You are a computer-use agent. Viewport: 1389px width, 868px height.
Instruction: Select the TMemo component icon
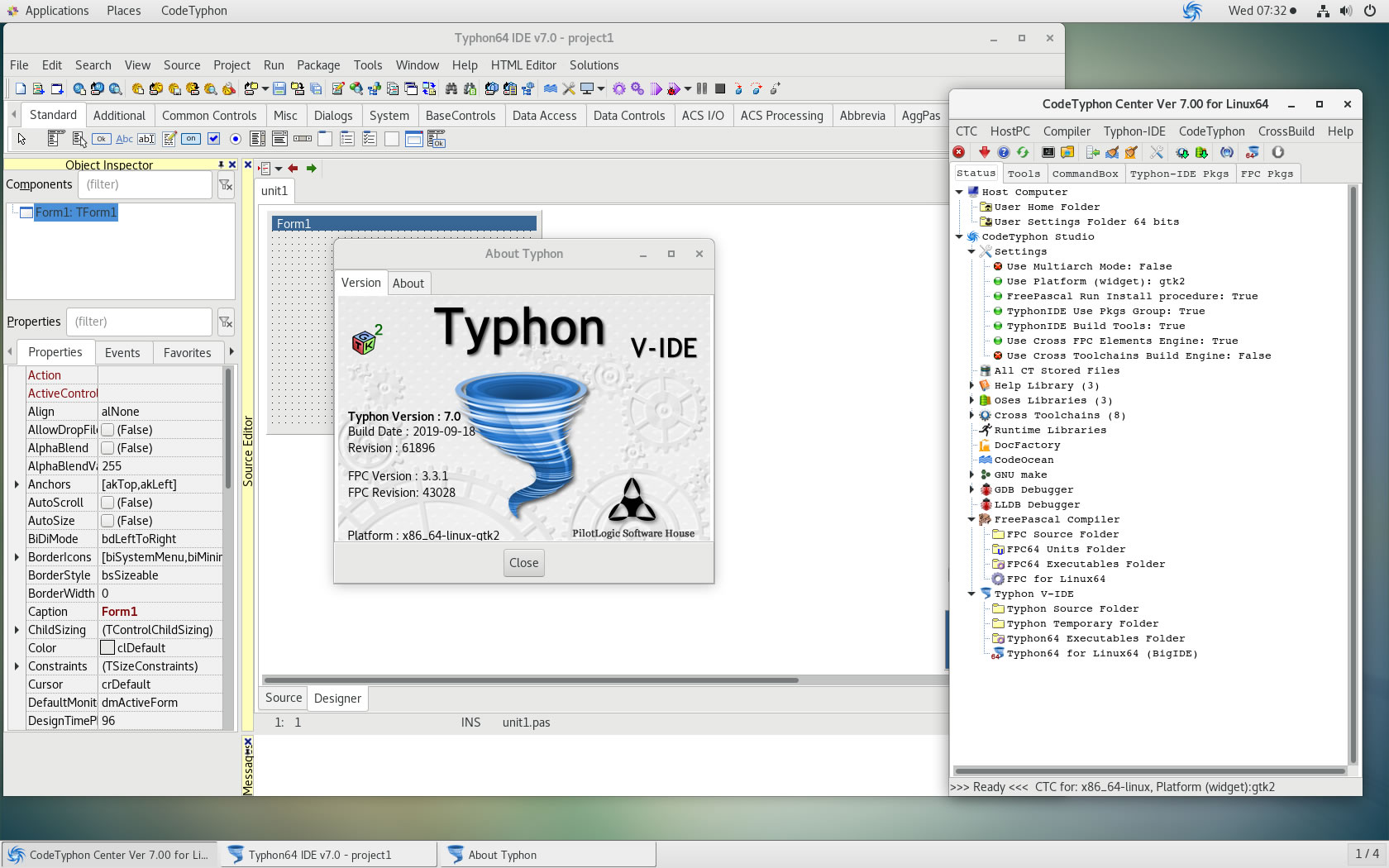click(x=169, y=139)
